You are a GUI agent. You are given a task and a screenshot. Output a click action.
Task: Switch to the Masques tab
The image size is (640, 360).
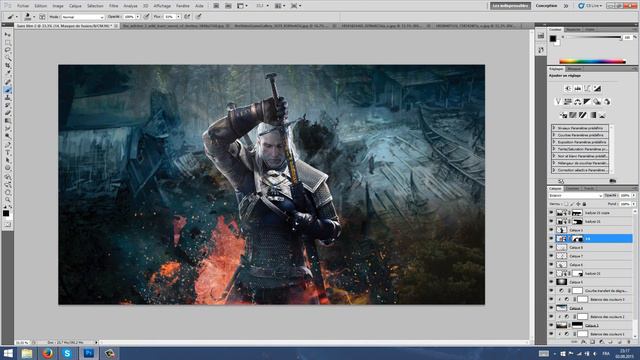[x=574, y=69]
